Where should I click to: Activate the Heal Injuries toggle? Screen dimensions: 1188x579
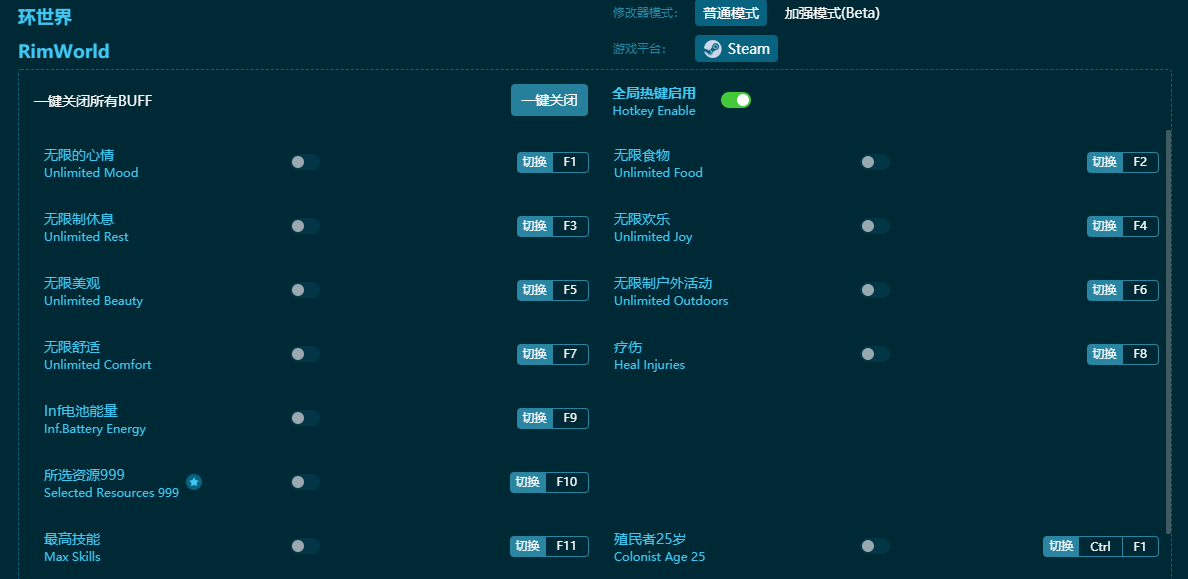click(x=874, y=354)
